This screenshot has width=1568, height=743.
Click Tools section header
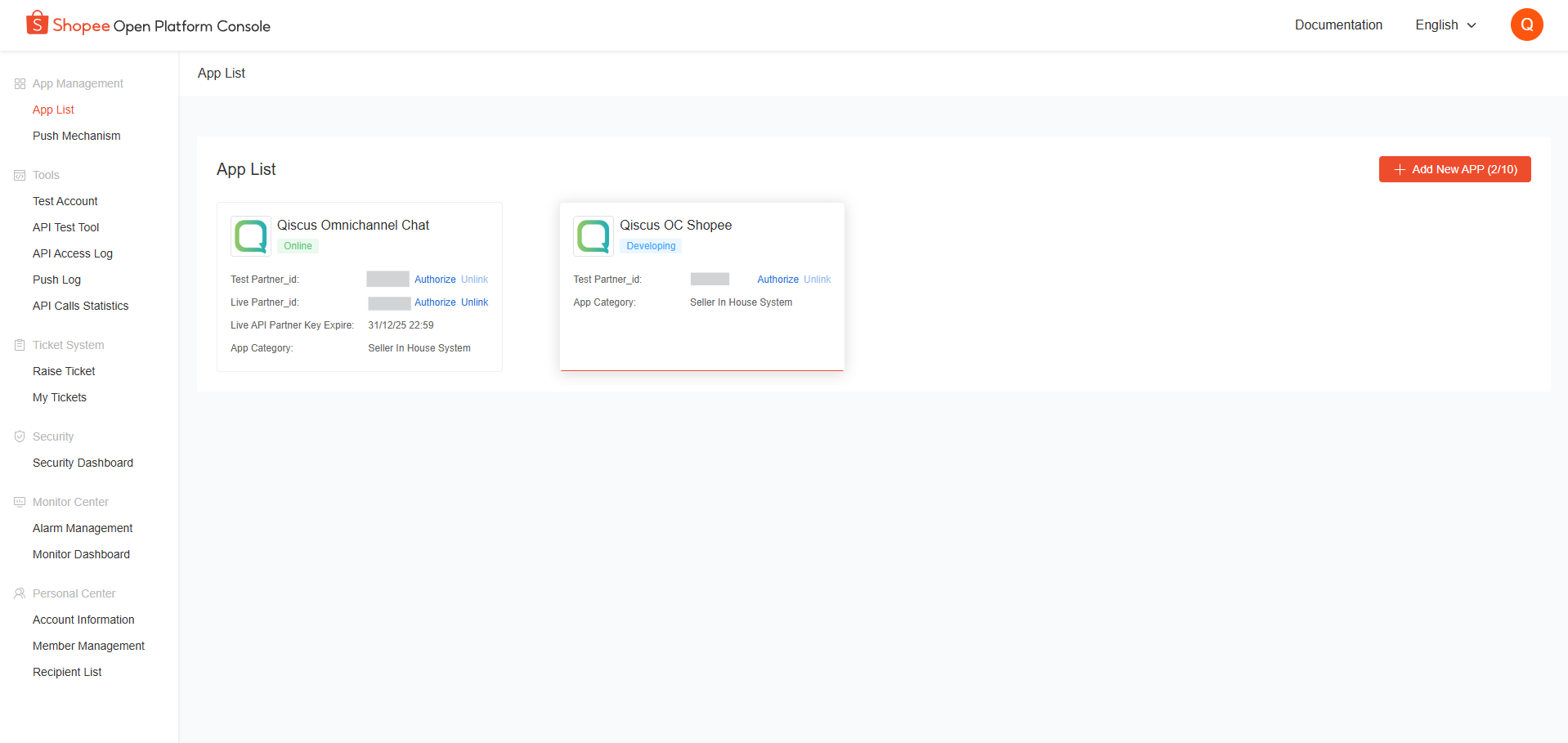coord(46,176)
